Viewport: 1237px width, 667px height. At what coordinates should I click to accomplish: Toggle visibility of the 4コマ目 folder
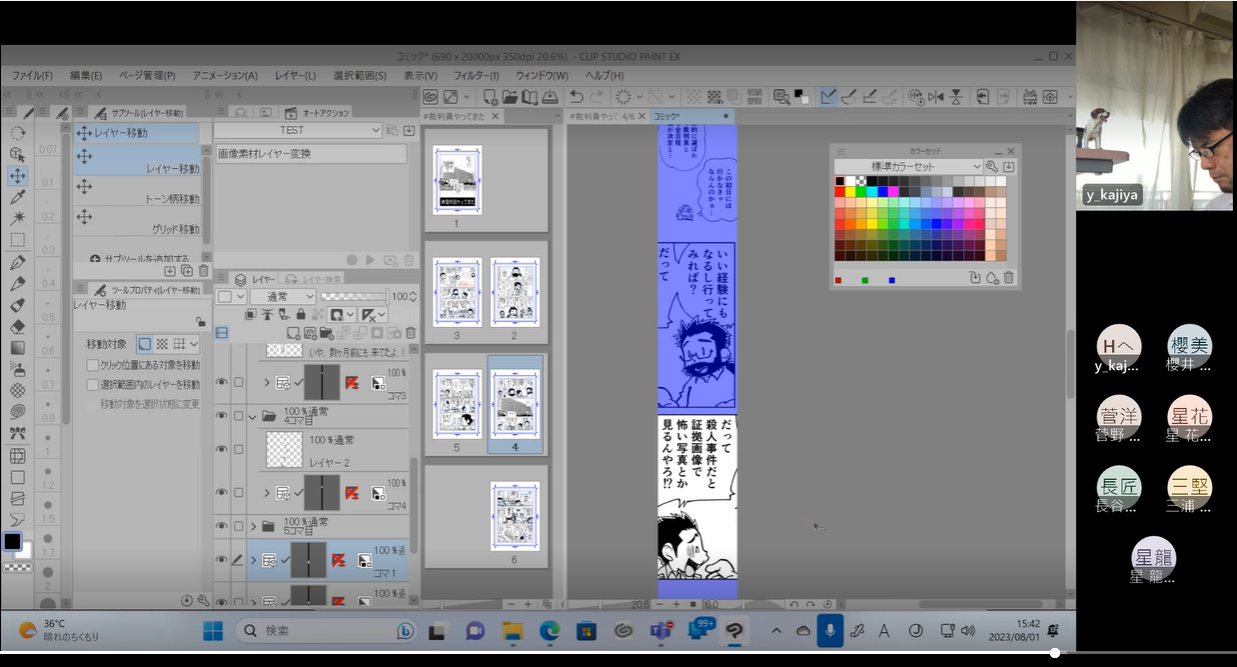(x=221, y=415)
